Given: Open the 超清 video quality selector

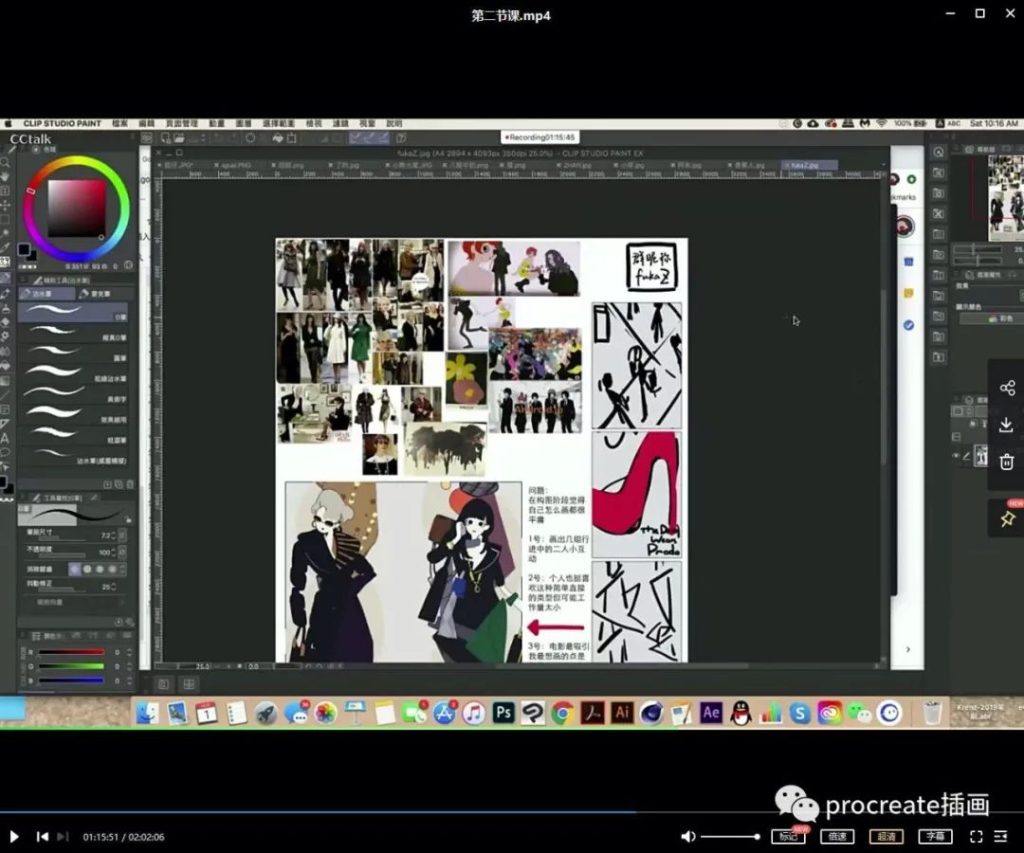Looking at the screenshot, I should 885,836.
